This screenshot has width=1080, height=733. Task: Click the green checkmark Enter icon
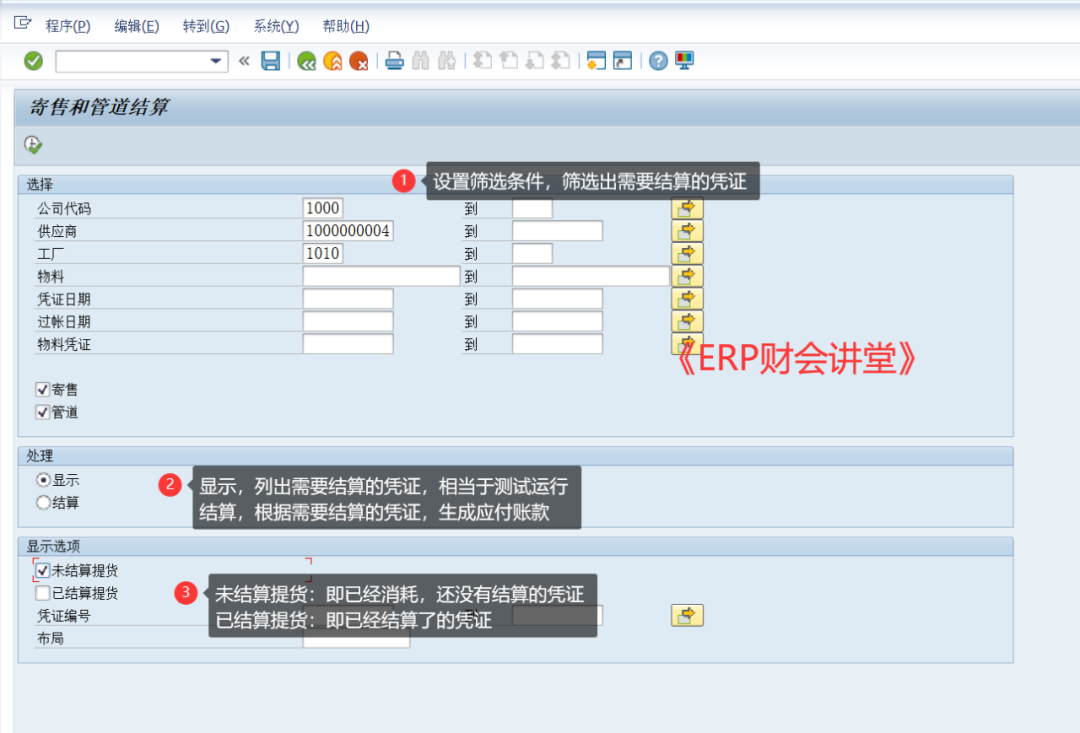click(x=33, y=61)
